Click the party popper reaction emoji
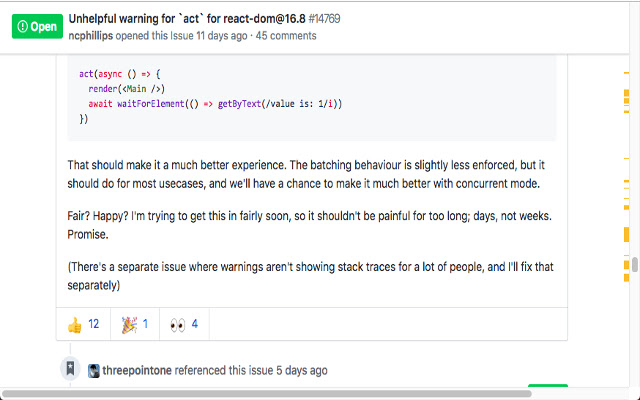 point(128,324)
